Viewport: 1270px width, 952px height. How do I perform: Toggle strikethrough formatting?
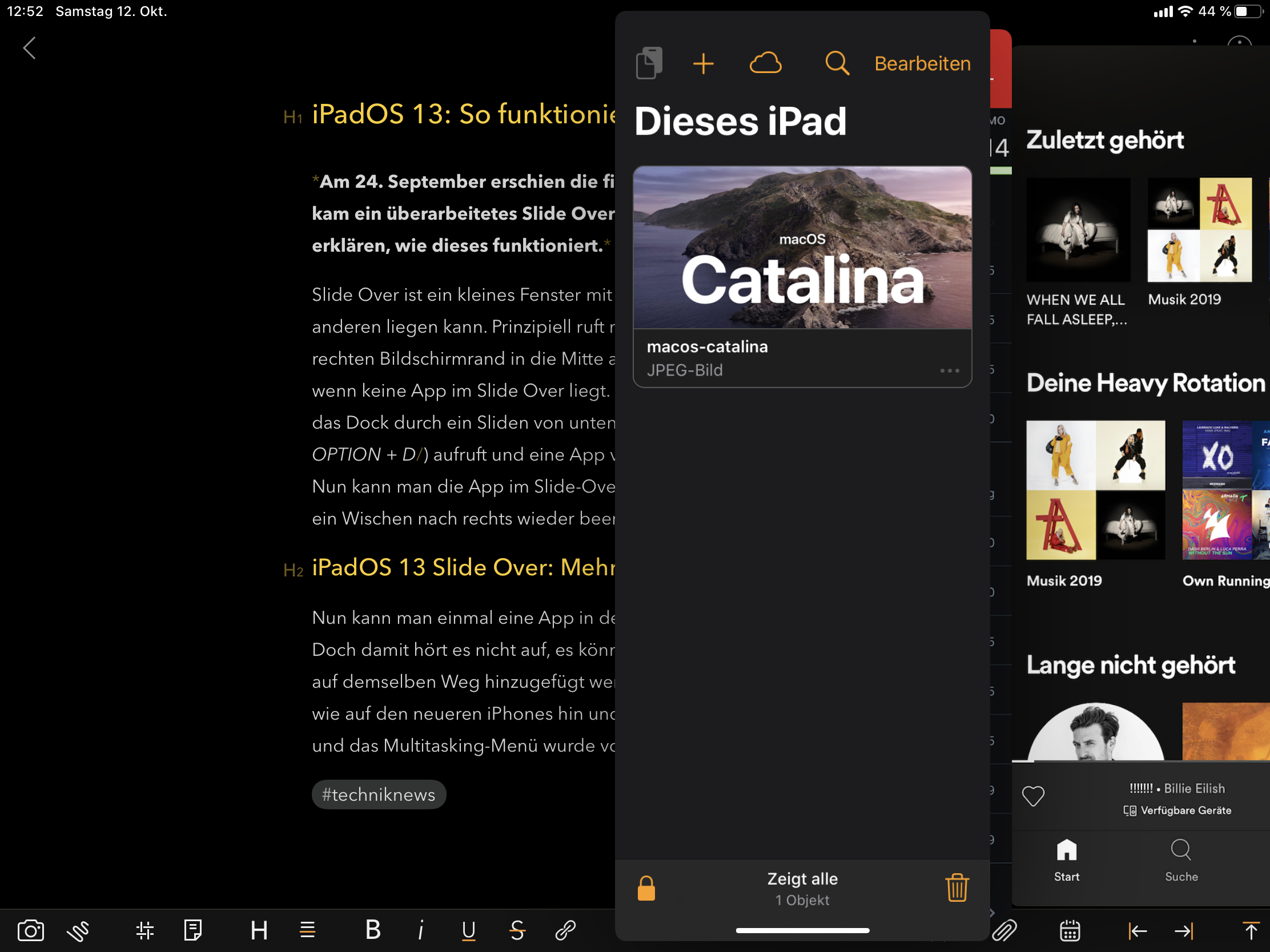click(517, 930)
